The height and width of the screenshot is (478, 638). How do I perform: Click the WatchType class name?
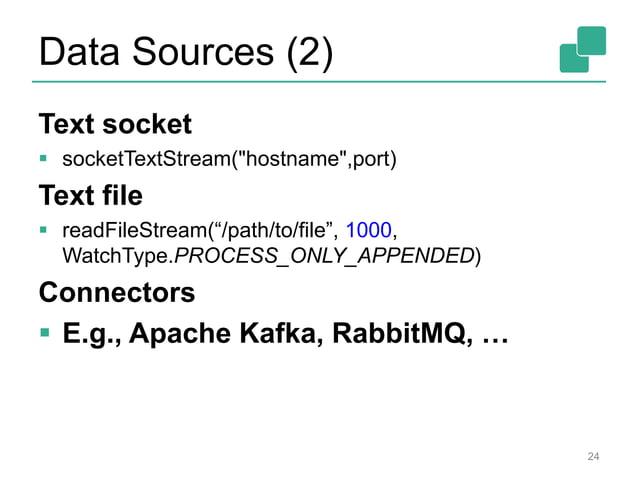(x=116, y=258)
